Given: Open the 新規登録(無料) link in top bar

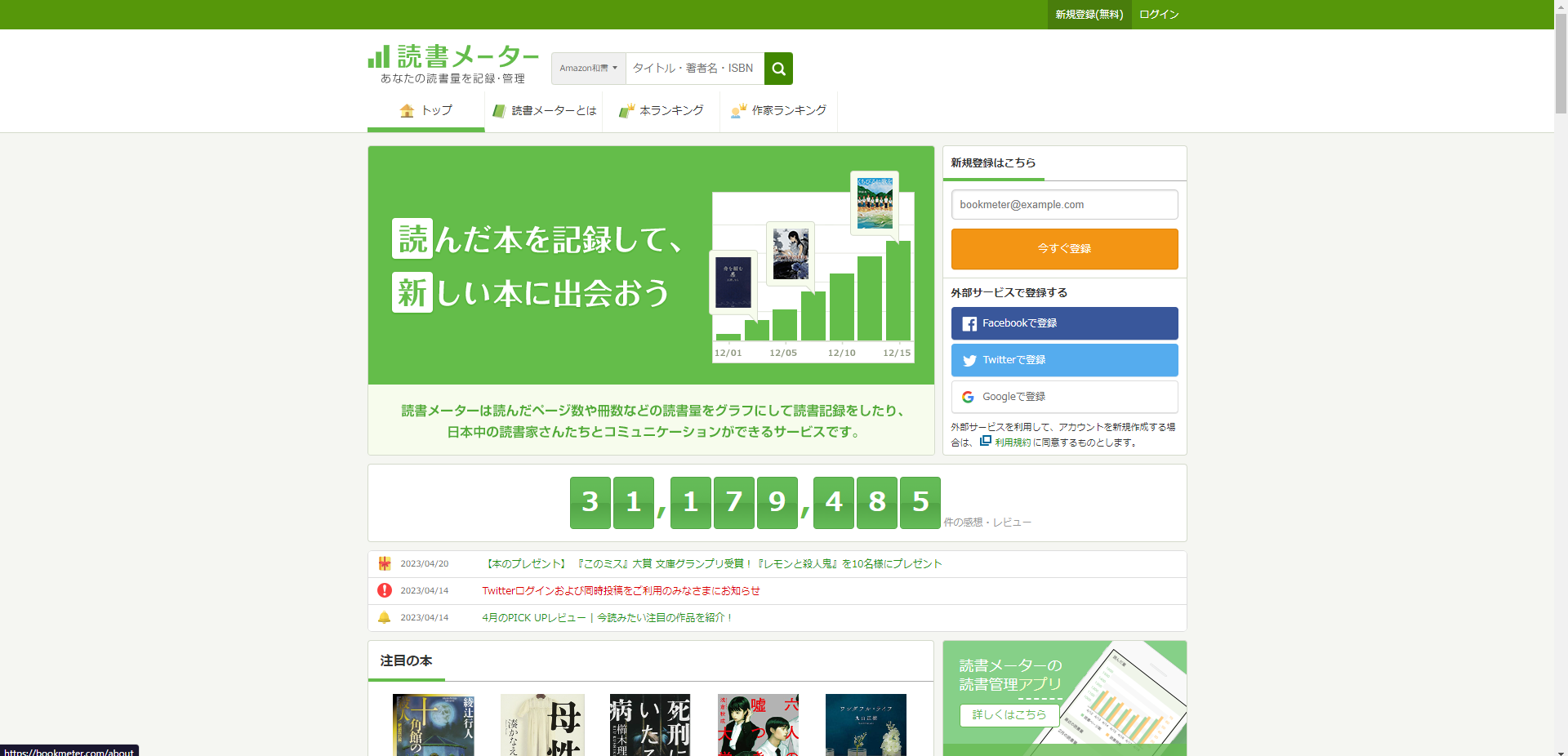Looking at the screenshot, I should (1089, 15).
